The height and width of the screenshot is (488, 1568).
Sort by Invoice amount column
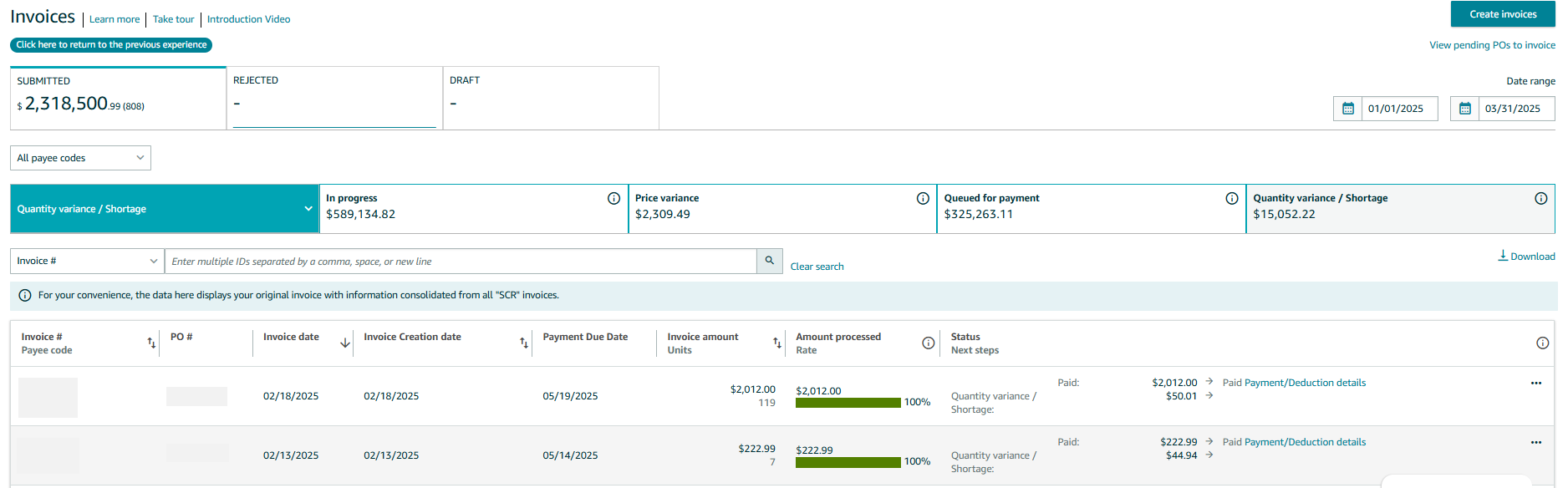point(777,343)
